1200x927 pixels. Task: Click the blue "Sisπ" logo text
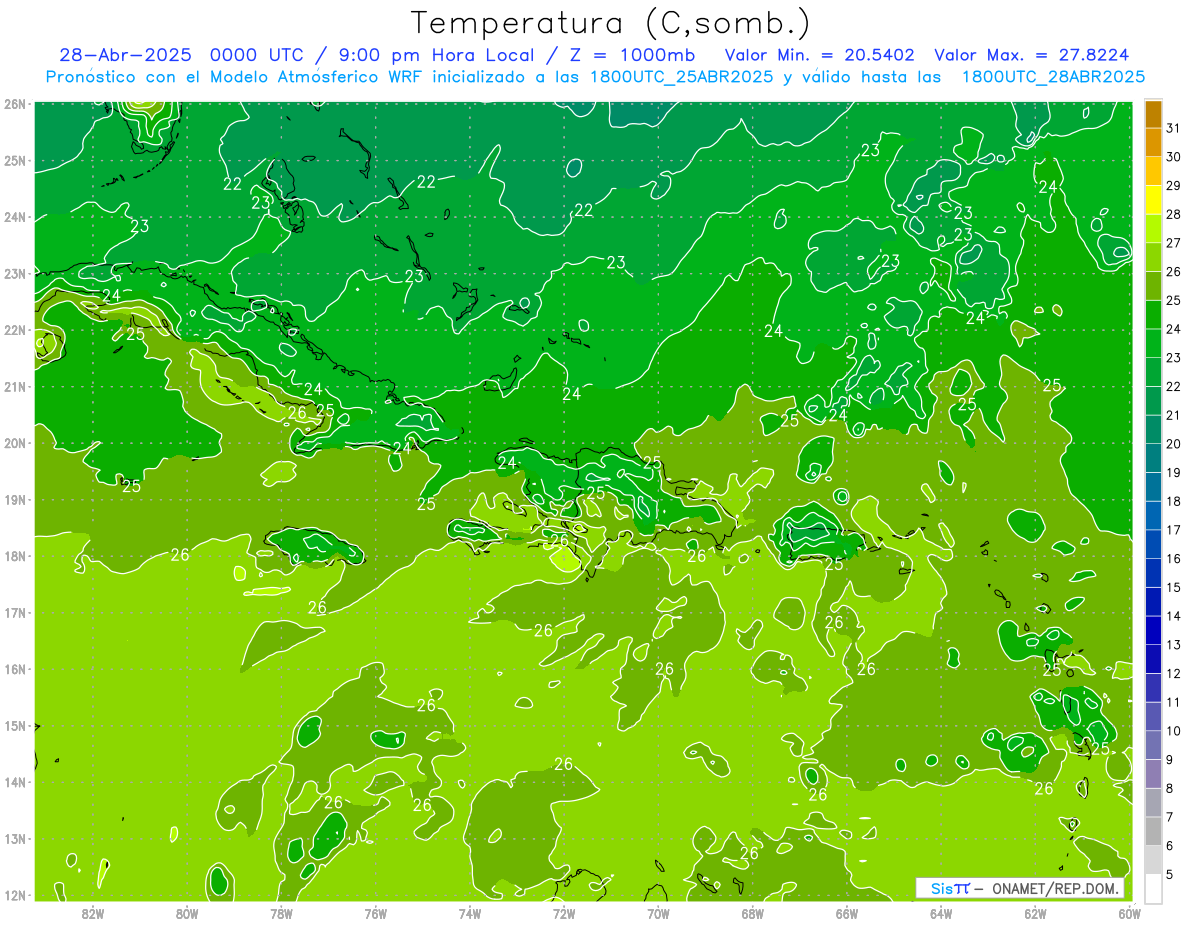949,888
